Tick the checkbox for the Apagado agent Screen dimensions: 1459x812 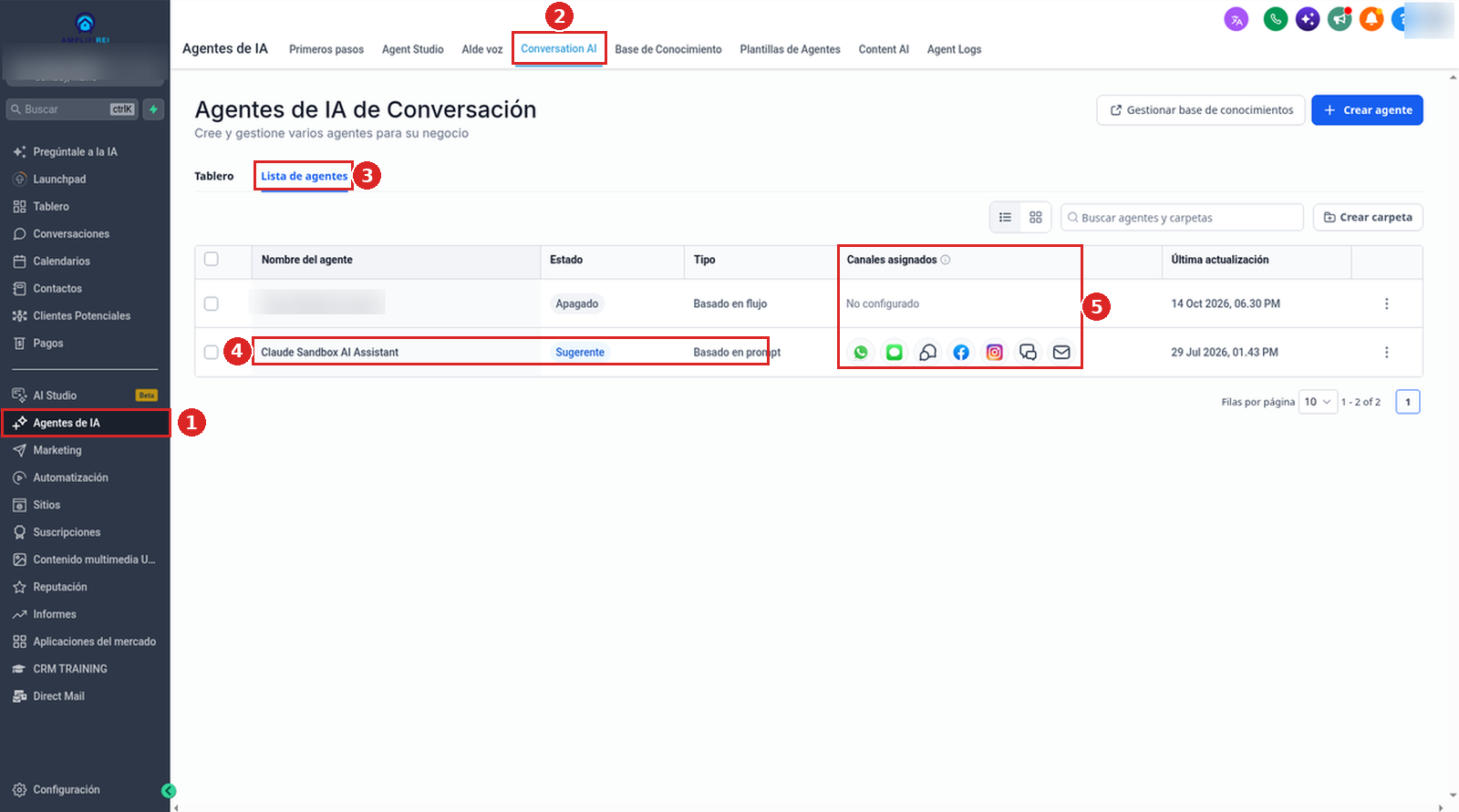(212, 303)
